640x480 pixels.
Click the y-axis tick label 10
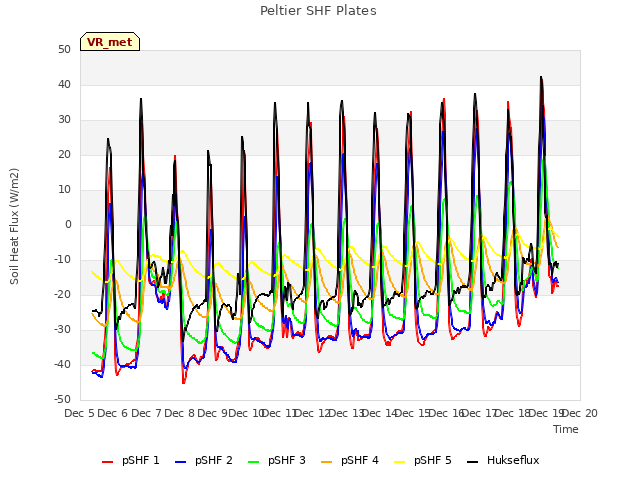tap(64, 189)
